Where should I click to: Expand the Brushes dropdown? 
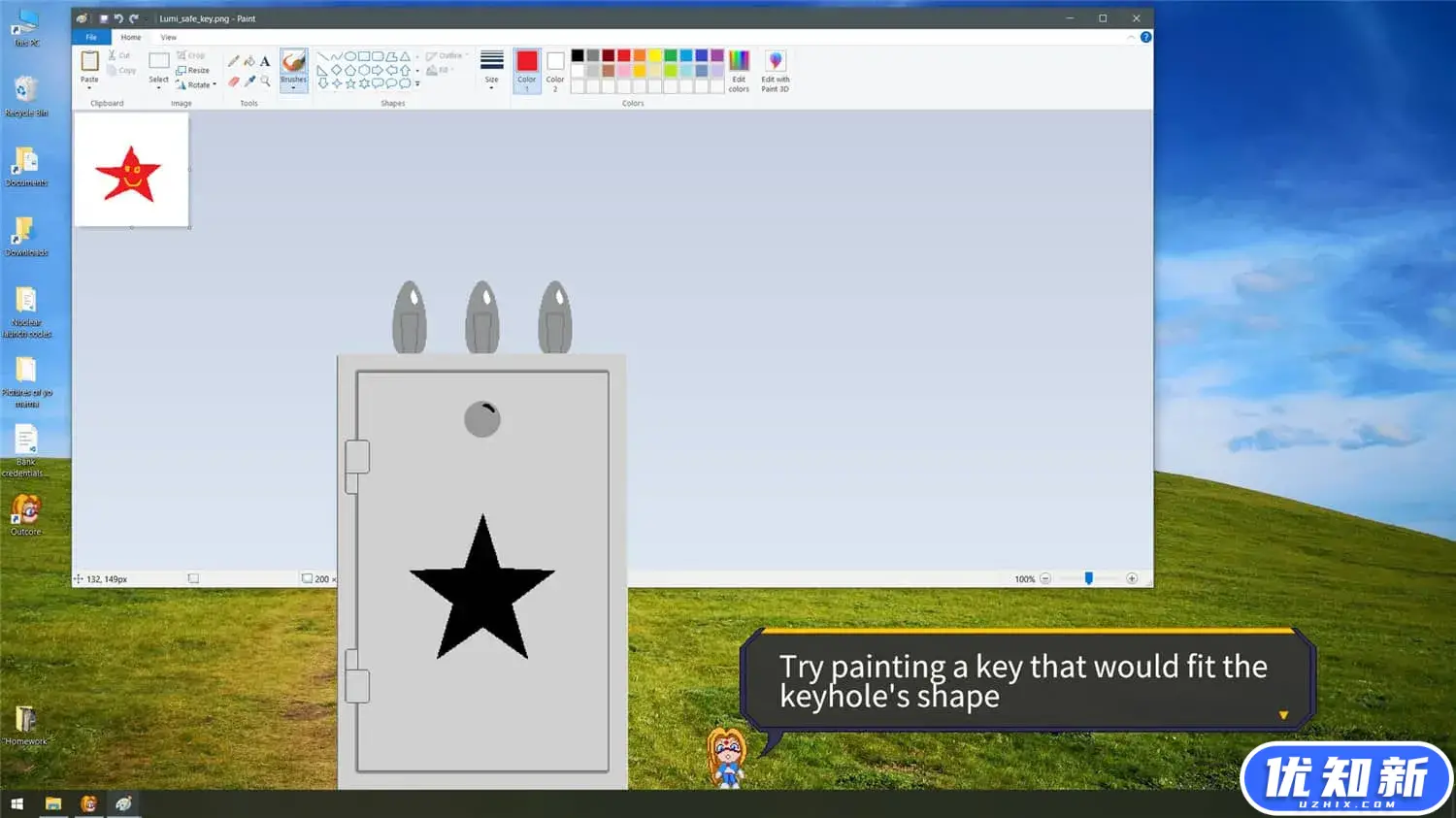tap(293, 88)
